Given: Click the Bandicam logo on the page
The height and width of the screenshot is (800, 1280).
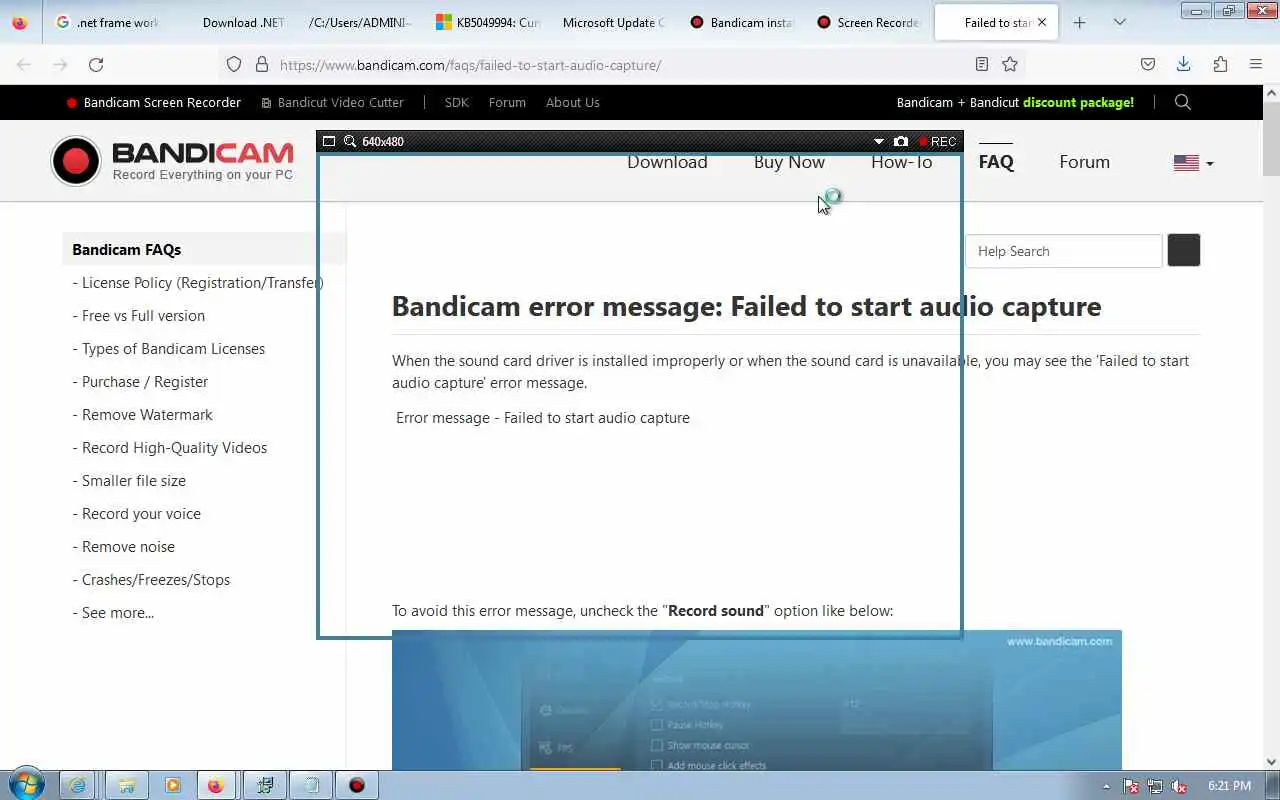Looking at the screenshot, I should (172, 161).
